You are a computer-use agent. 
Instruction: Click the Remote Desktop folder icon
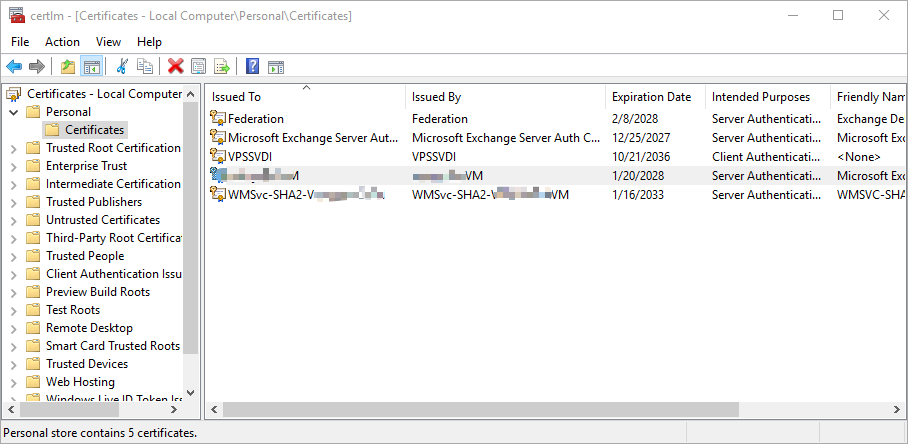[x=33, y=328]
